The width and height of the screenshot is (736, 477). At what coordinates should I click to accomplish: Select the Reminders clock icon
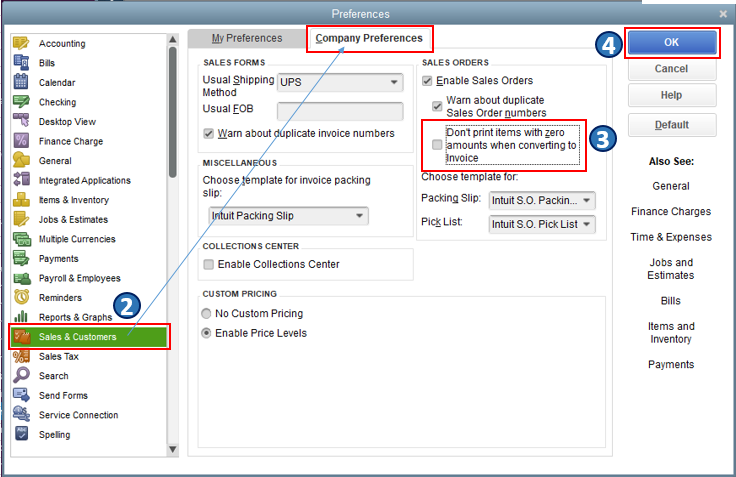(21, 297)
